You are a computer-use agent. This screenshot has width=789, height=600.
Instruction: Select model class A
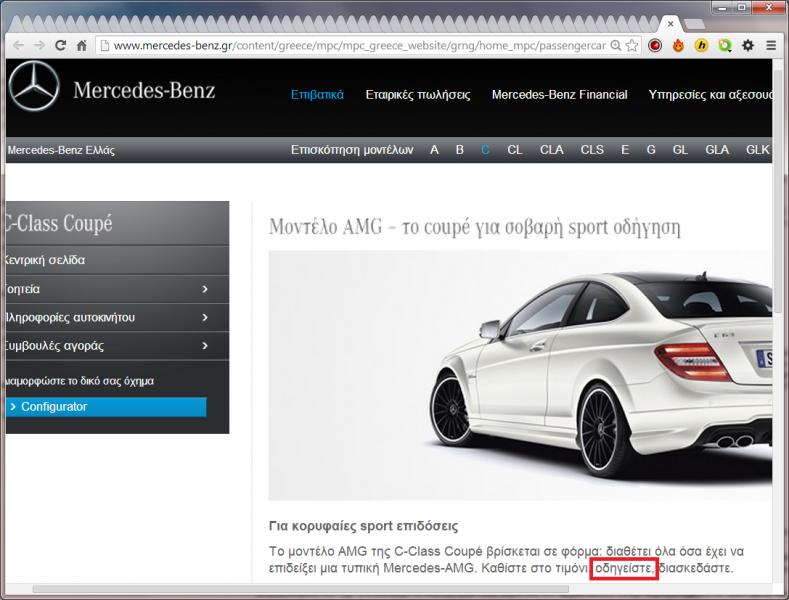(434, 150)
